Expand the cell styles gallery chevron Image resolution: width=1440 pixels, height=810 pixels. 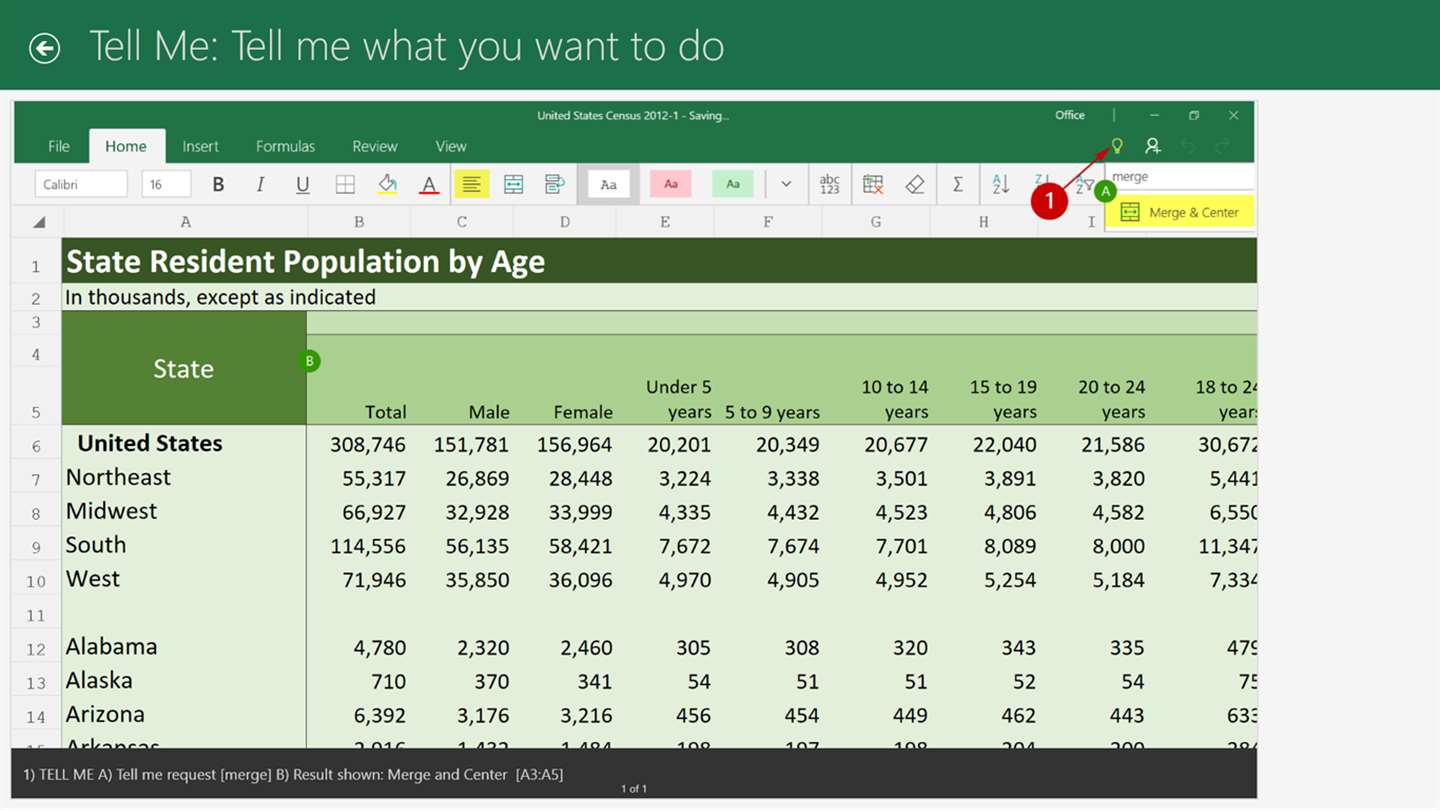point(786,184)
